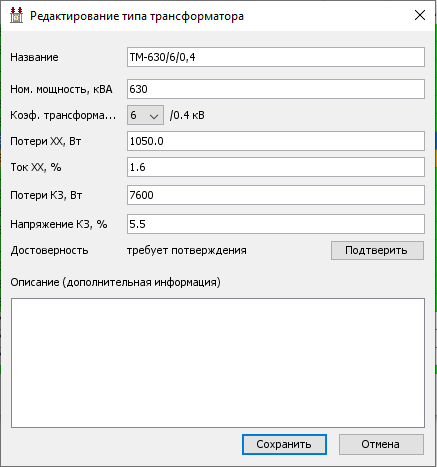Cancel editing with the Отмена button
The width and height of the screenshot is (437, 467).
point(381,444)
